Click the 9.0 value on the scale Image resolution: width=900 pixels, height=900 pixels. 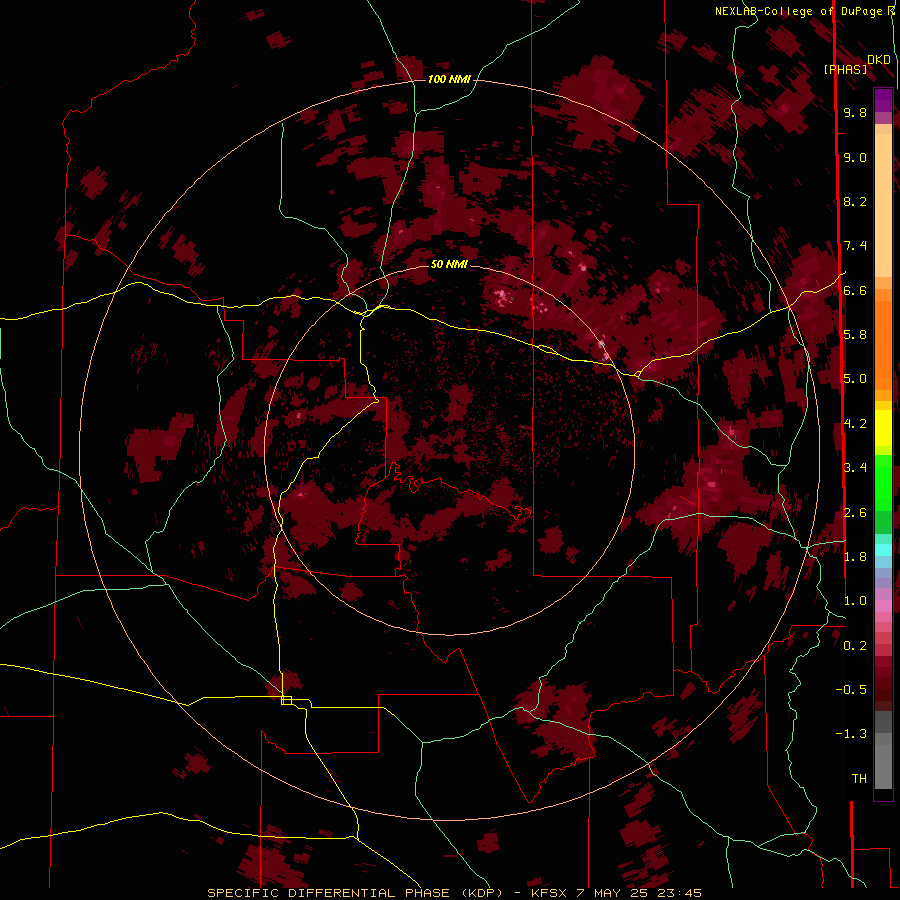[855, 157]
